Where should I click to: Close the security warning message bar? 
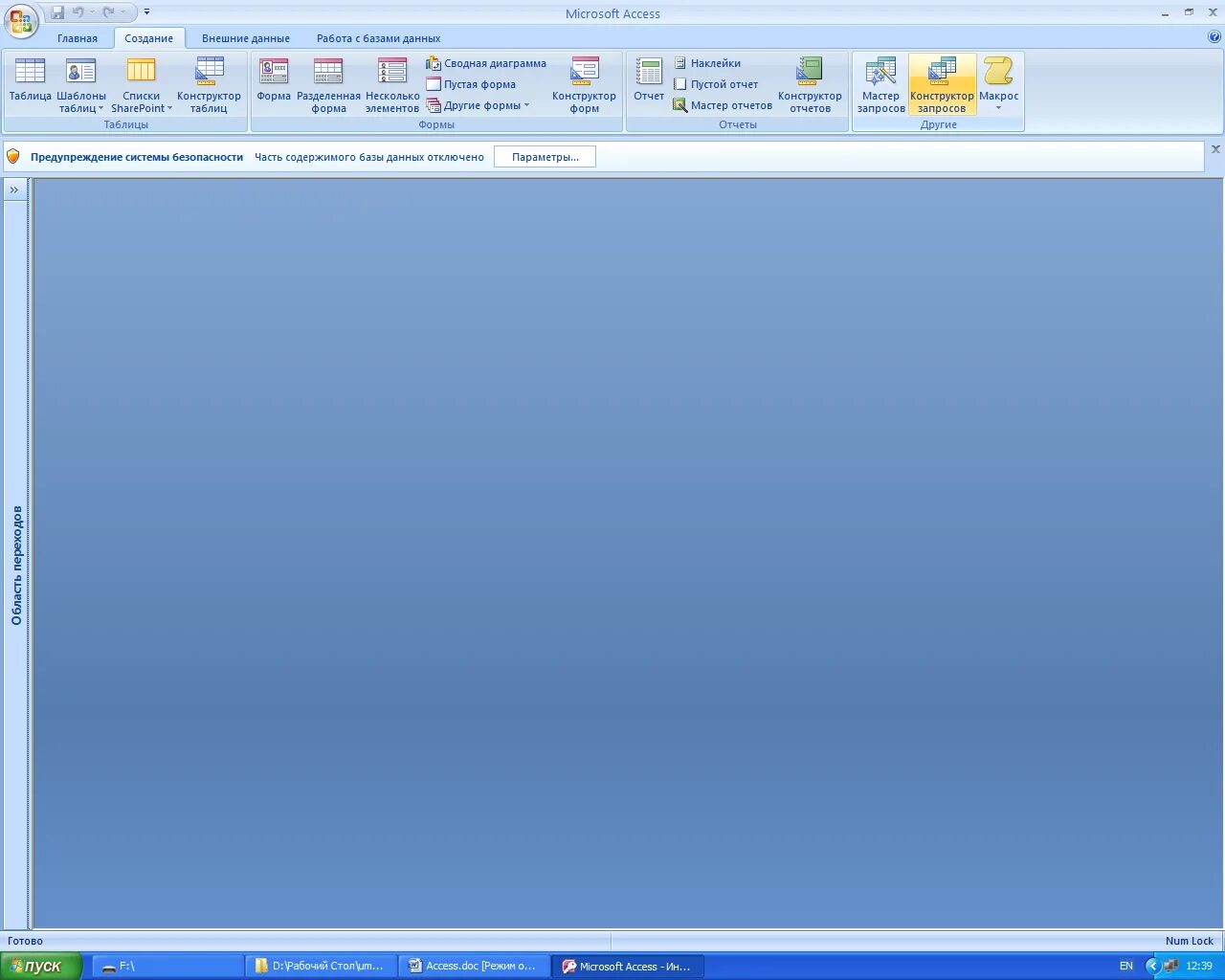tap(1215, 149)
